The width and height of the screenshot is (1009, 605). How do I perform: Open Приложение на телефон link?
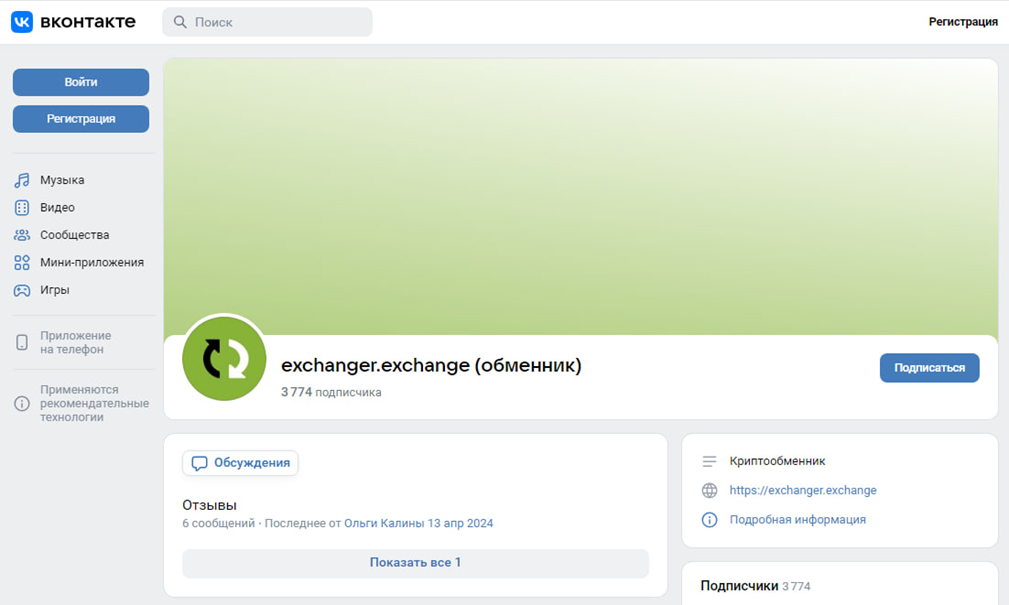pos(75,342)
